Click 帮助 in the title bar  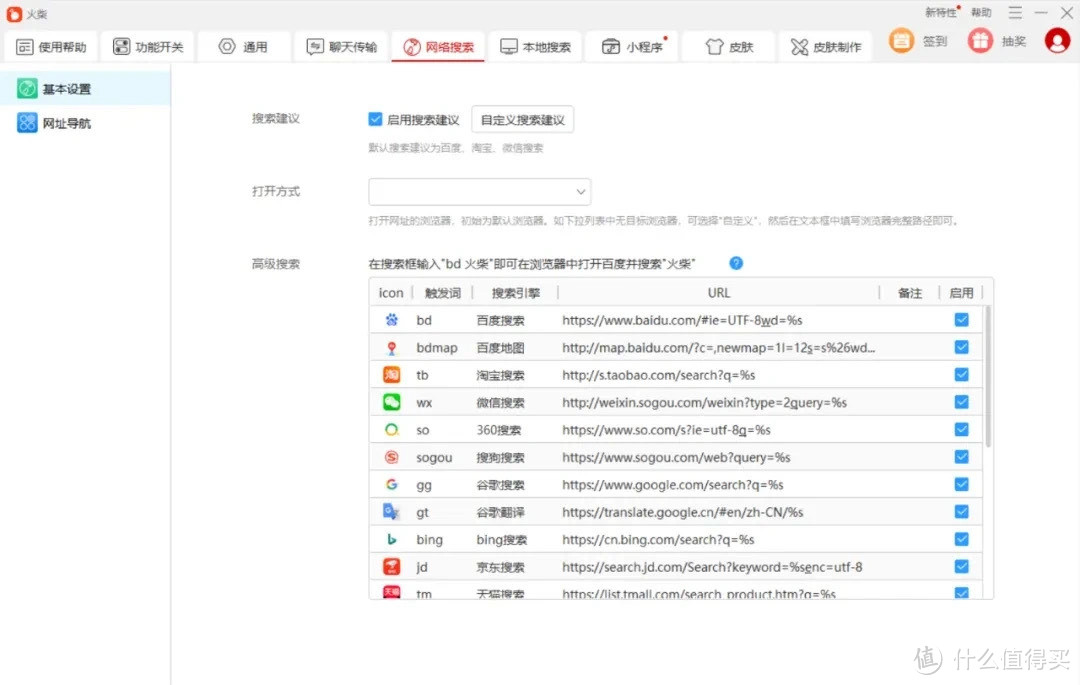[x=981, y=12]
